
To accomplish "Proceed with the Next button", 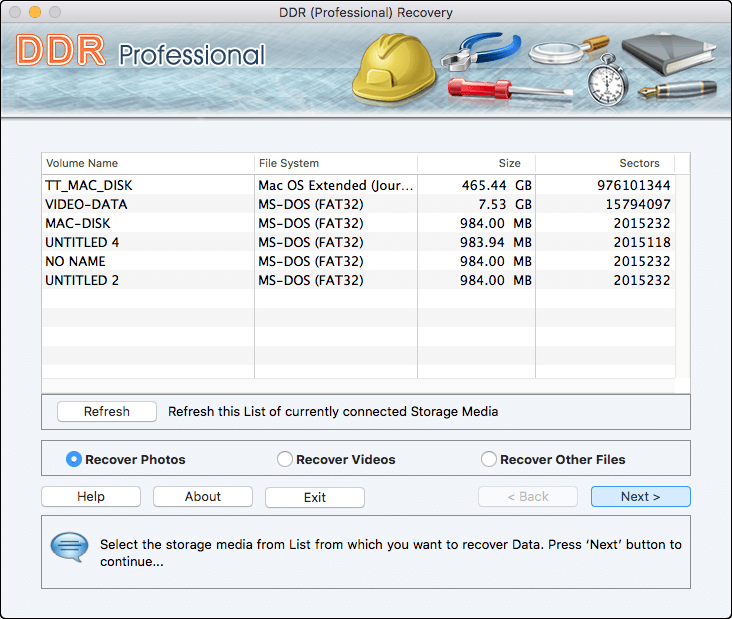I will pyautogui.click(x=640, y=497).
